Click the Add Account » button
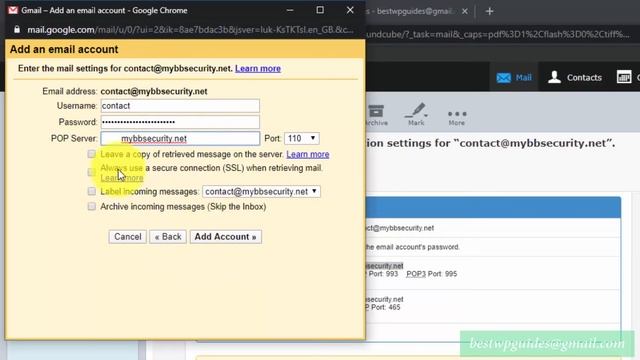This screenshot has width=640, height=360. [225, 237]
